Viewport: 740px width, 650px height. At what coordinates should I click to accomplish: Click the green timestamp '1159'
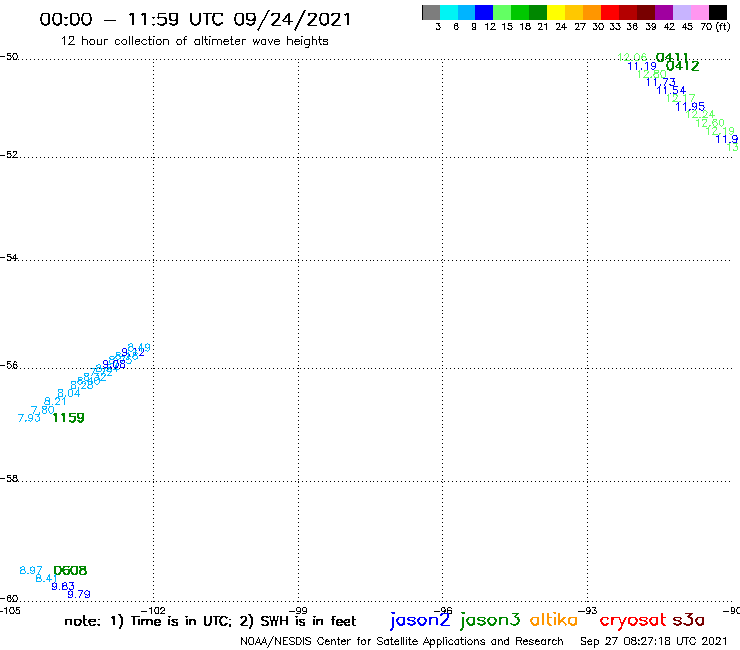[x=68, y=418]
